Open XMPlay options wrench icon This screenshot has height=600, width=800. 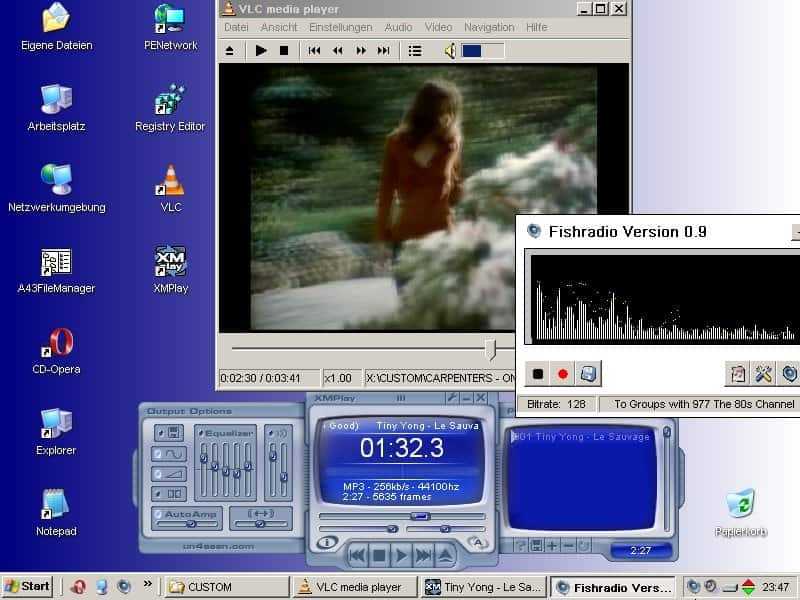[452, 398]
